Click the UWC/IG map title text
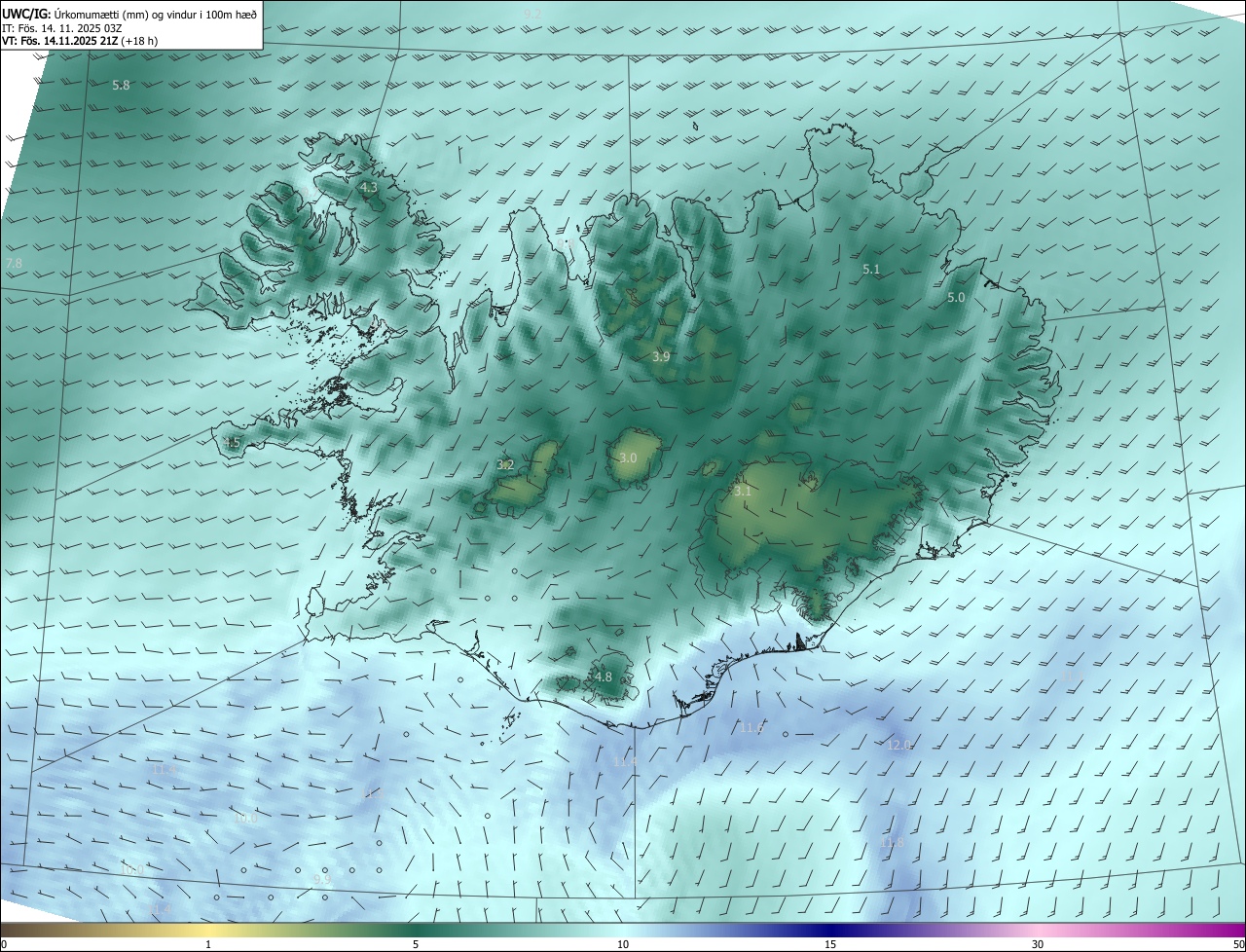1246x952 pixels. [x=129, y=14]
